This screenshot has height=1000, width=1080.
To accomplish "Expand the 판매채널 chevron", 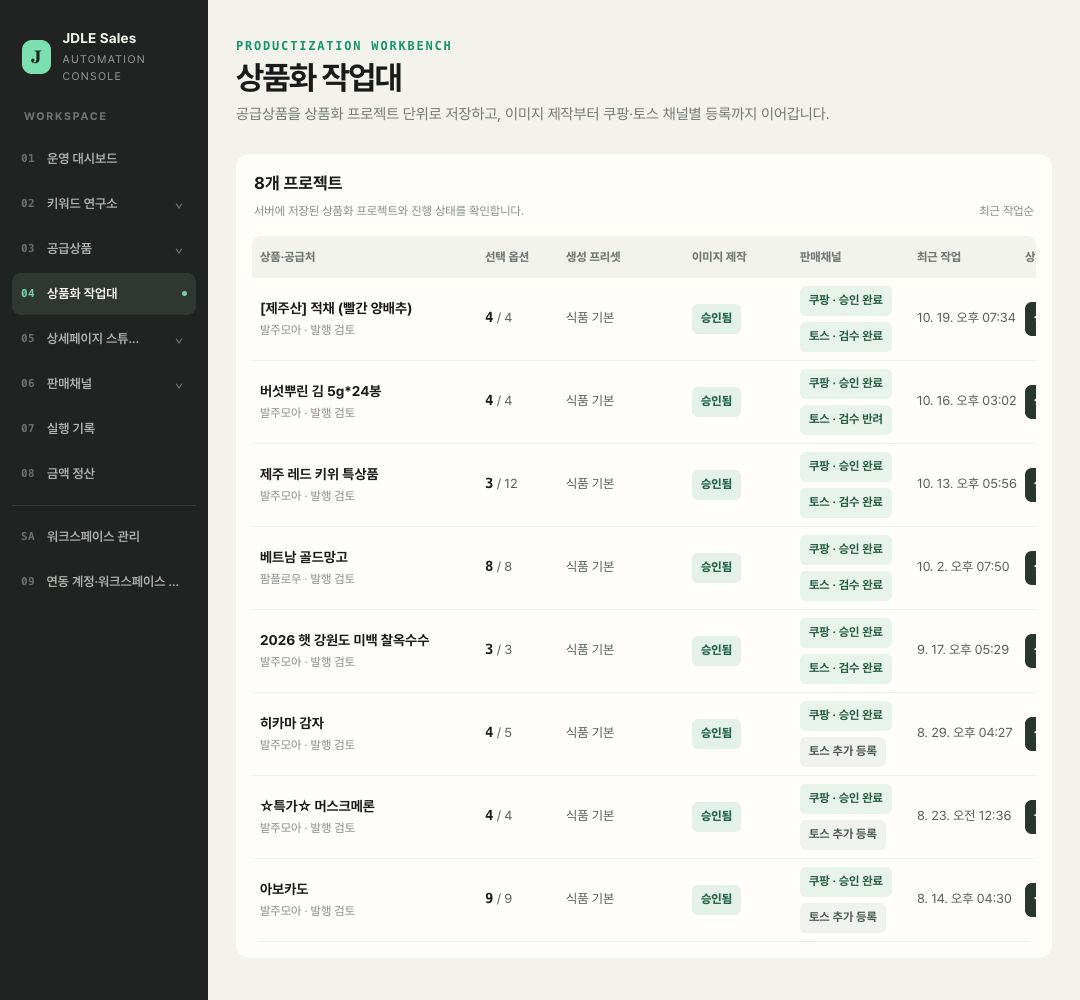I will [x=179, y=386].
